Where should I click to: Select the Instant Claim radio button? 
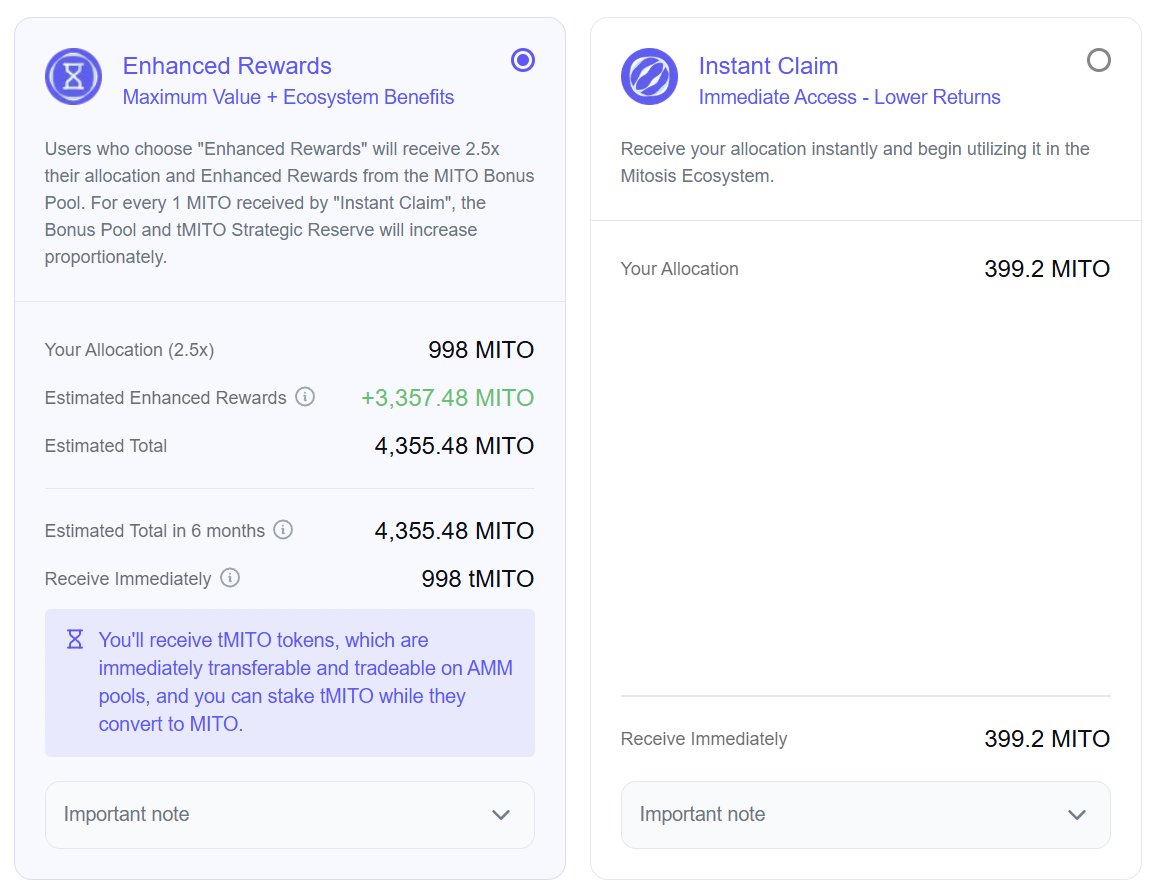tap(1098, 61)
